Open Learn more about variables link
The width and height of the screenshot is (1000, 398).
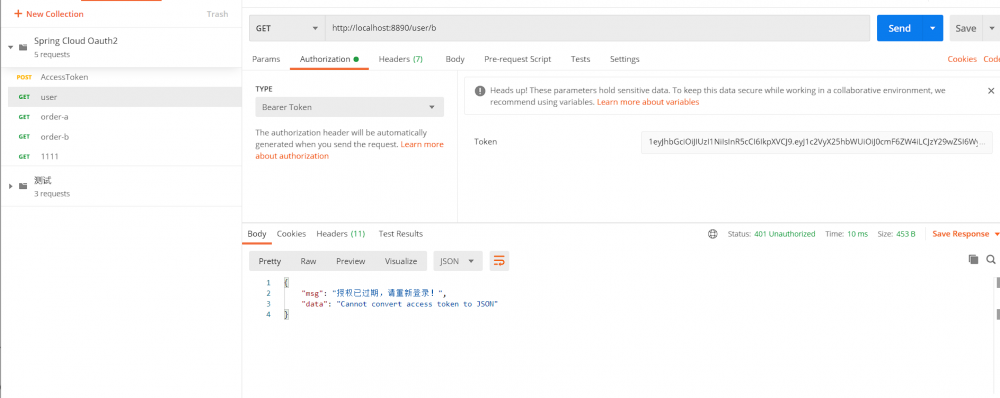pyautogui.click(x=648, y=102)
